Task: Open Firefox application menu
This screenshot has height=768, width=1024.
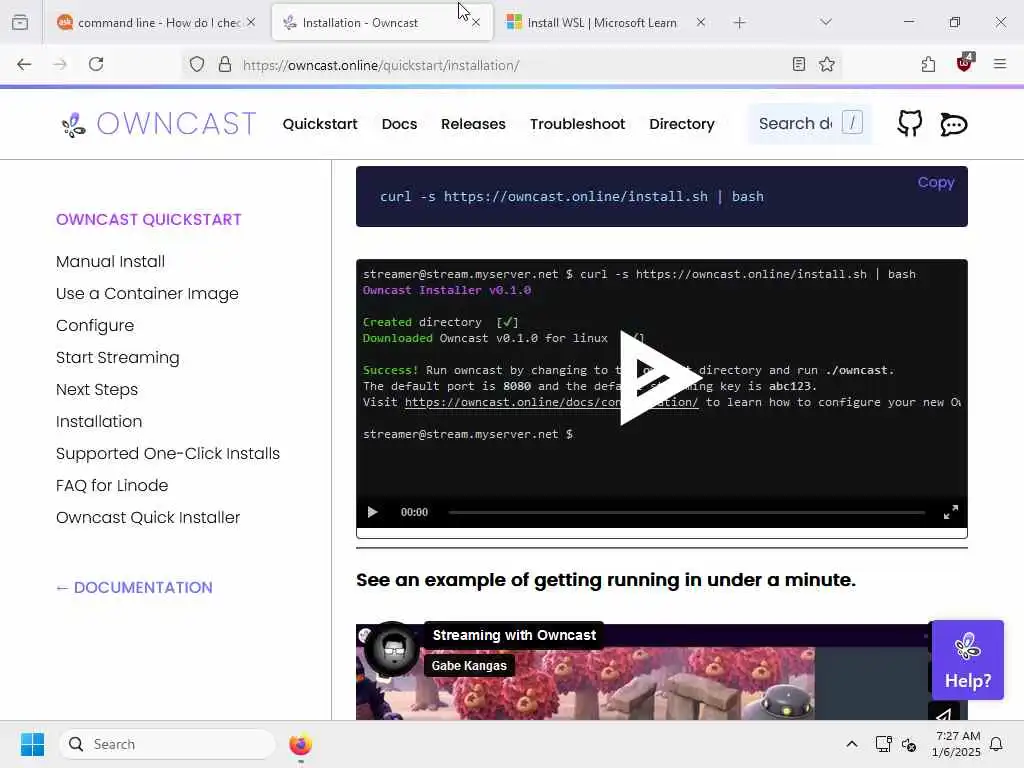Action: [x=999, y=64]
